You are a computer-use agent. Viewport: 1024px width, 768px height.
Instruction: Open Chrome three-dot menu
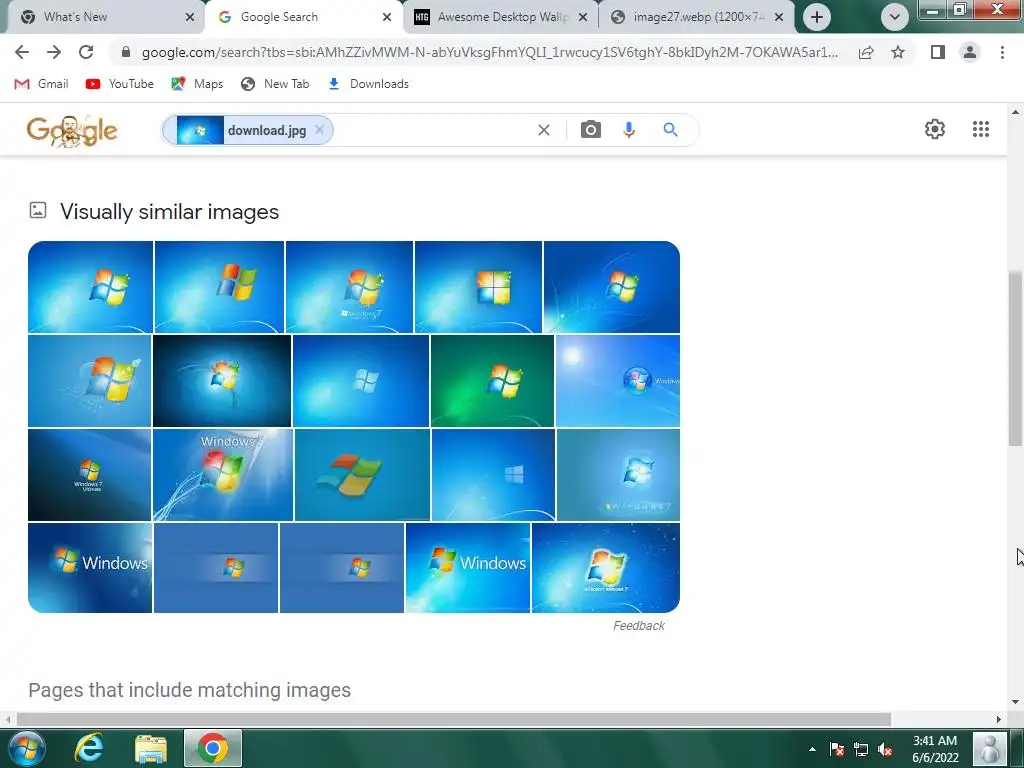pos(1002,52)
